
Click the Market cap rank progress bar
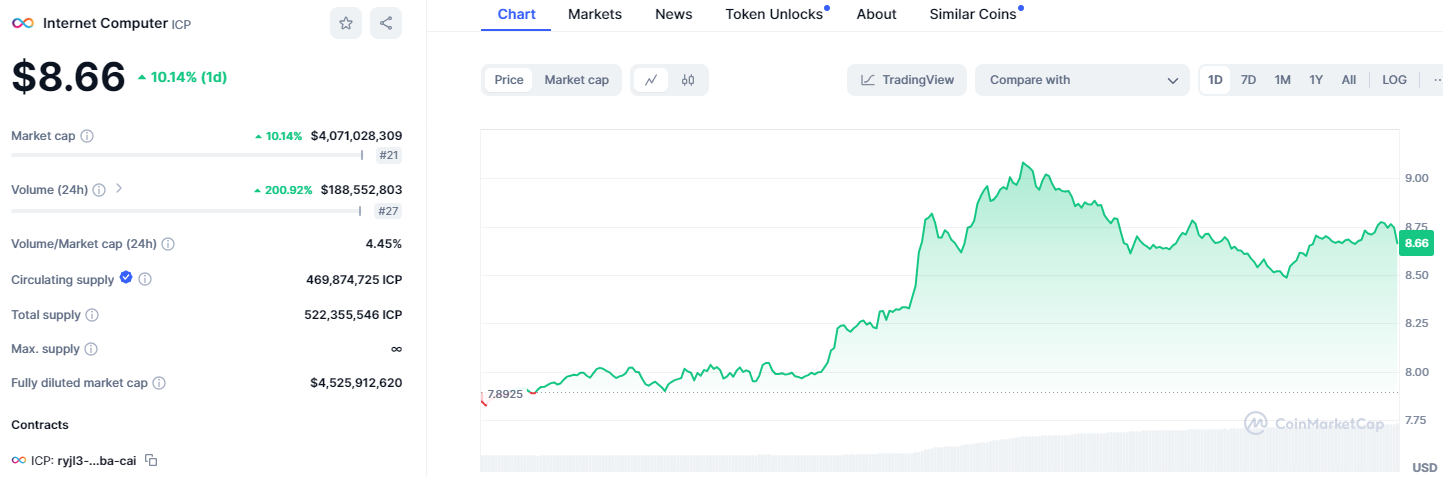(187, 155)
